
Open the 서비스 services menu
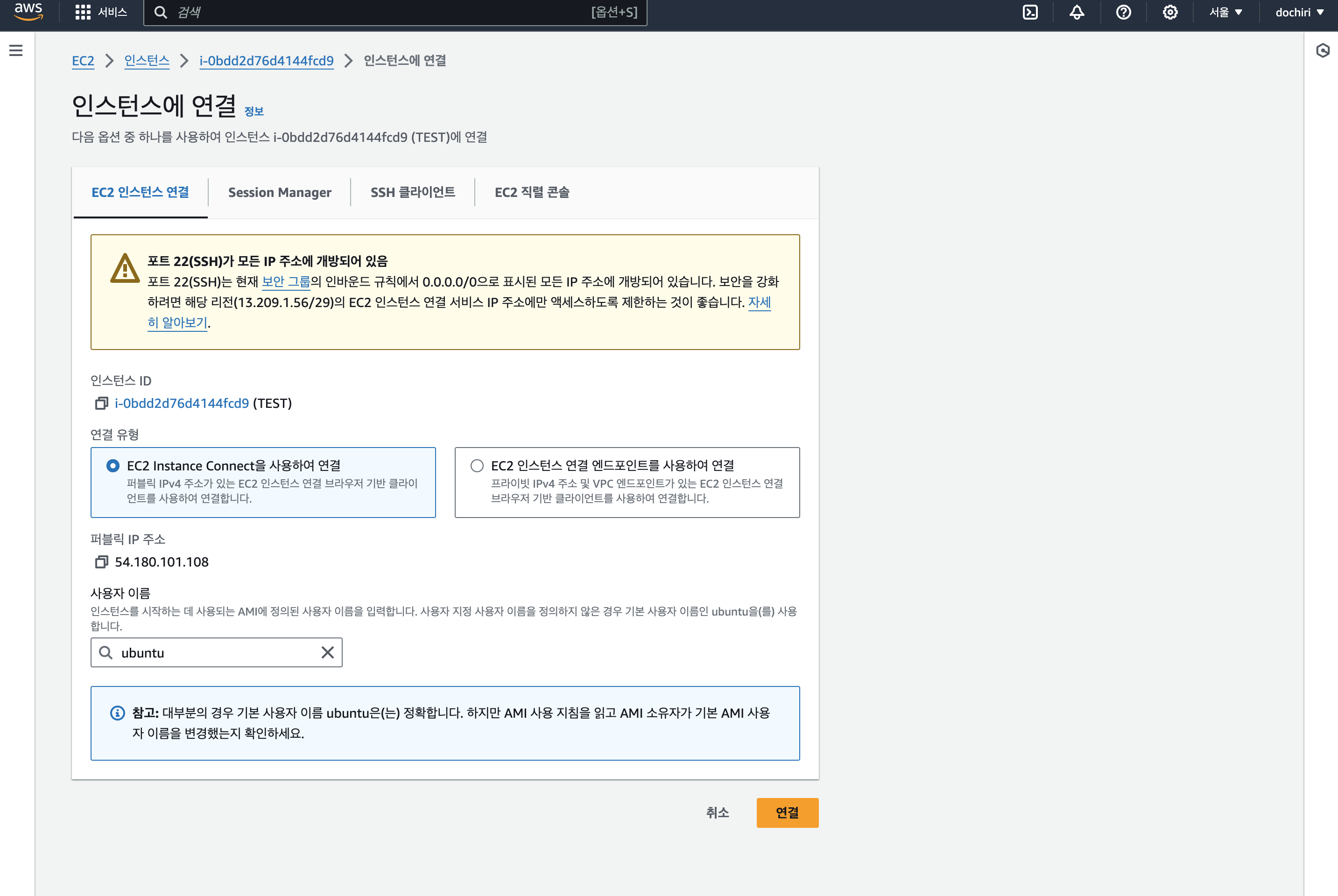(x=101, y=12)
